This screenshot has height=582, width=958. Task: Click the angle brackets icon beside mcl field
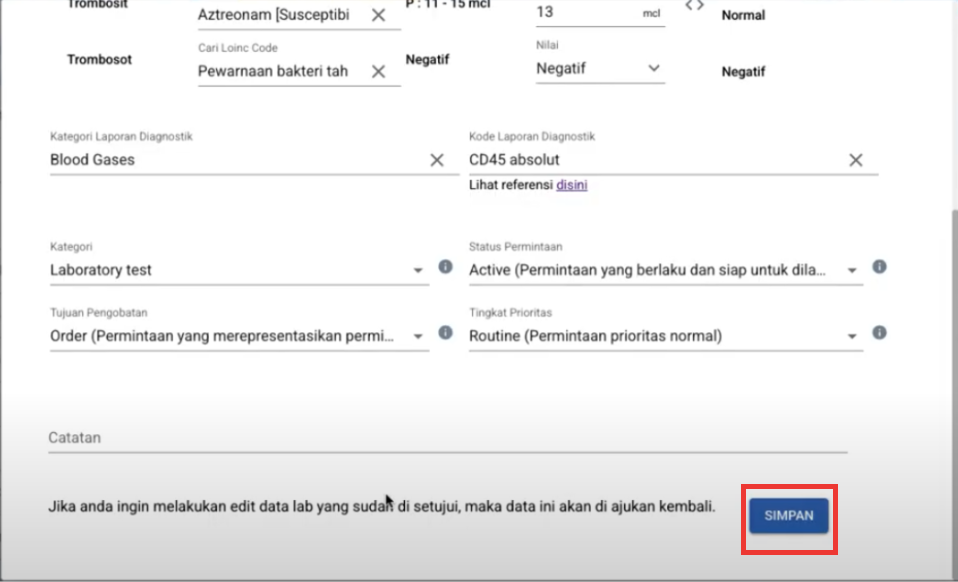(694, 6)
